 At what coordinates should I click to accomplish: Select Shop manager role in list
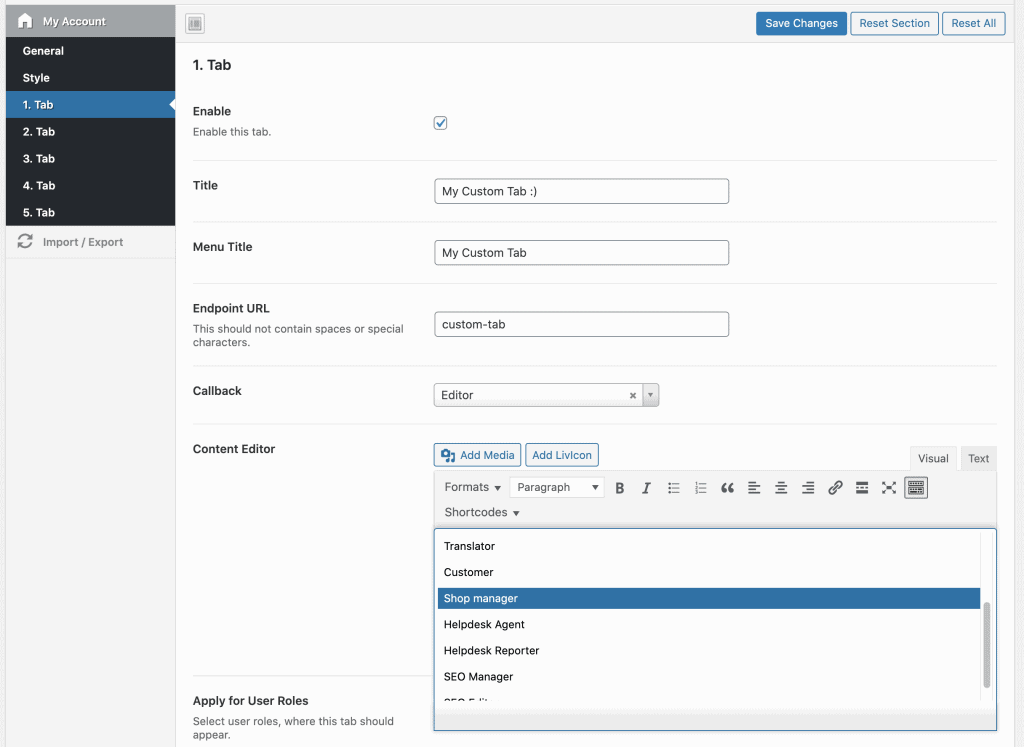point(709,598)
